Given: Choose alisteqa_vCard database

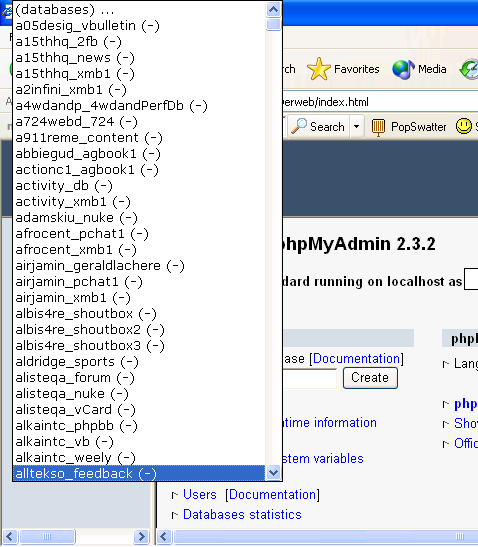Looking at the screenshot, I should click(x=139, y=411).
